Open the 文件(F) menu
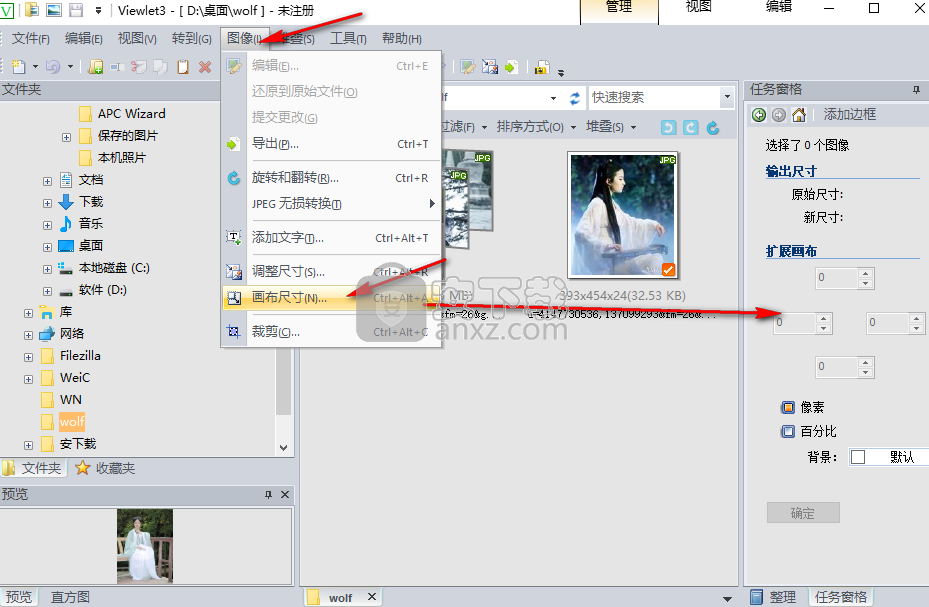The height and width of the screenshot is (607, 929). pos(31,38)
